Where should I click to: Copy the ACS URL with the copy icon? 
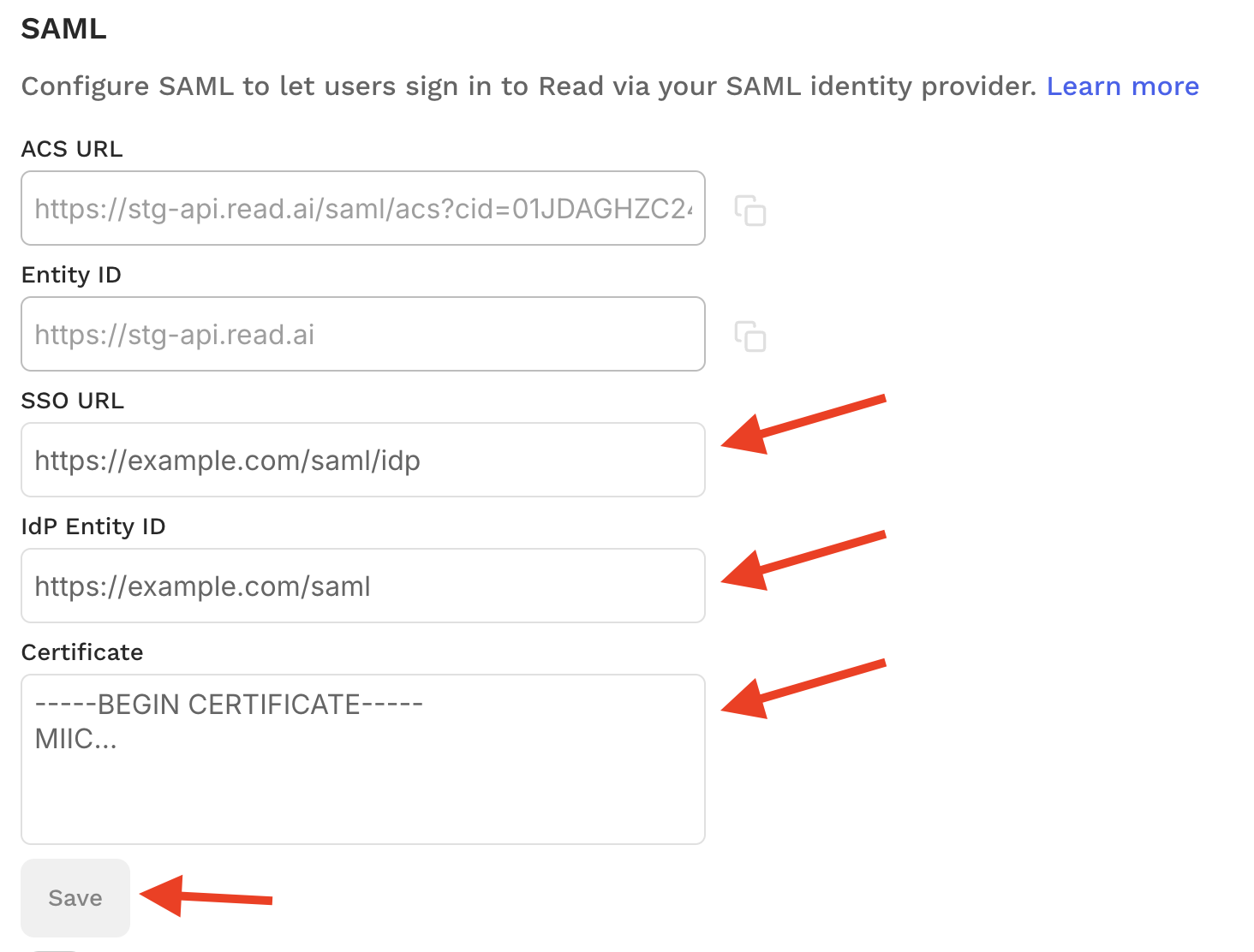coord(750,211)
